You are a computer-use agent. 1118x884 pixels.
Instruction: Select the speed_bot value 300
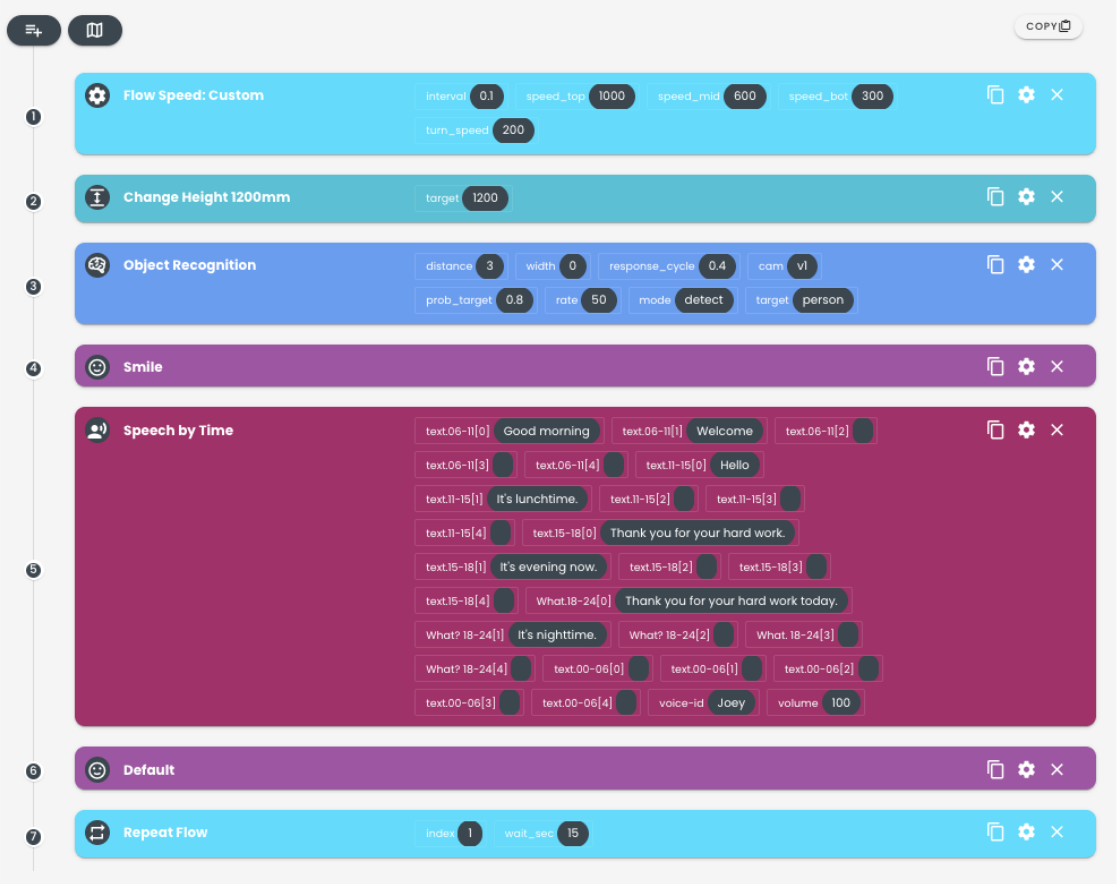click(x=872, y=96)
